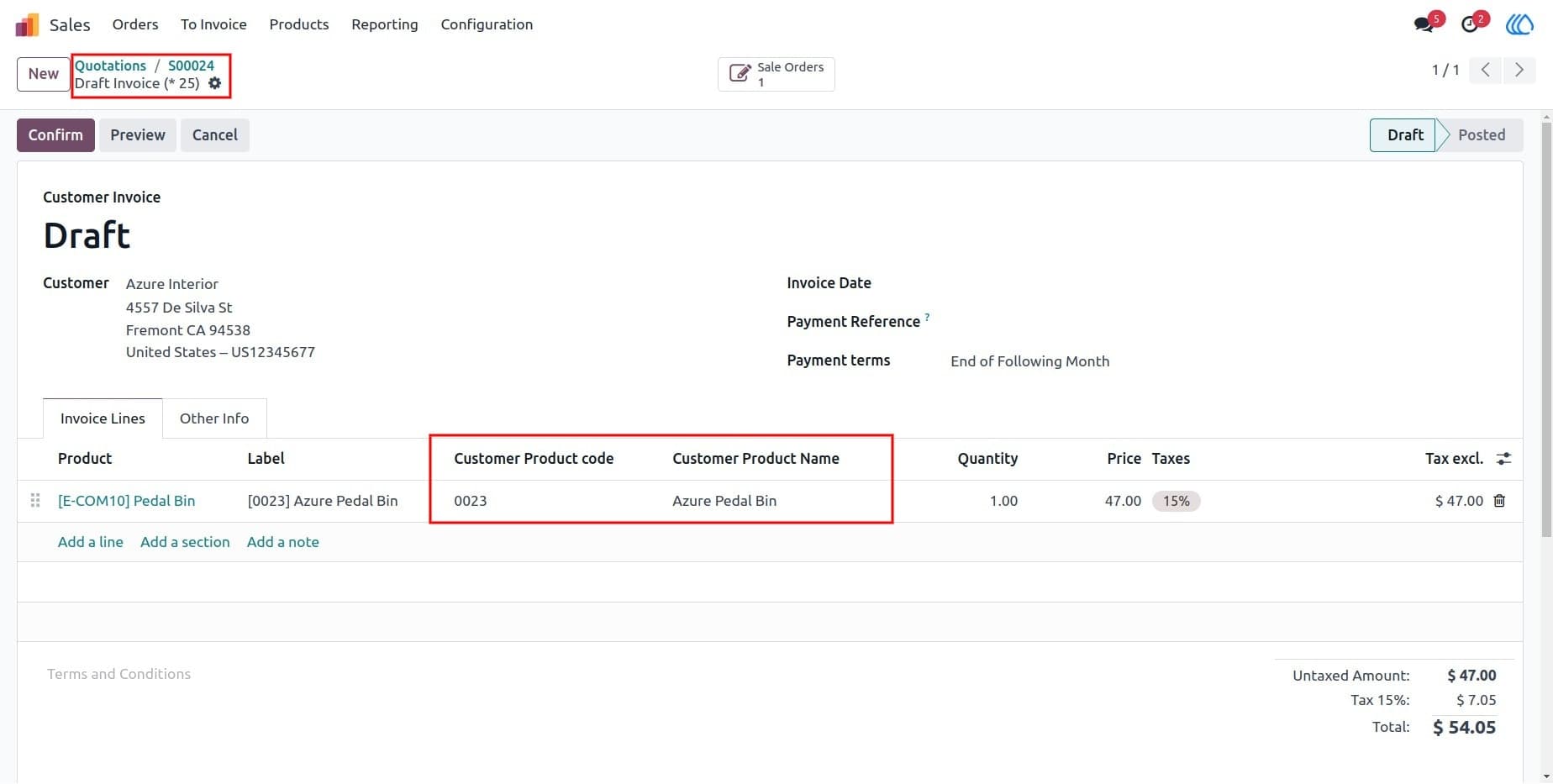The height and width of the screenshot is (784, 1553).
Task: Click the New button
Action: pos(44,74)
